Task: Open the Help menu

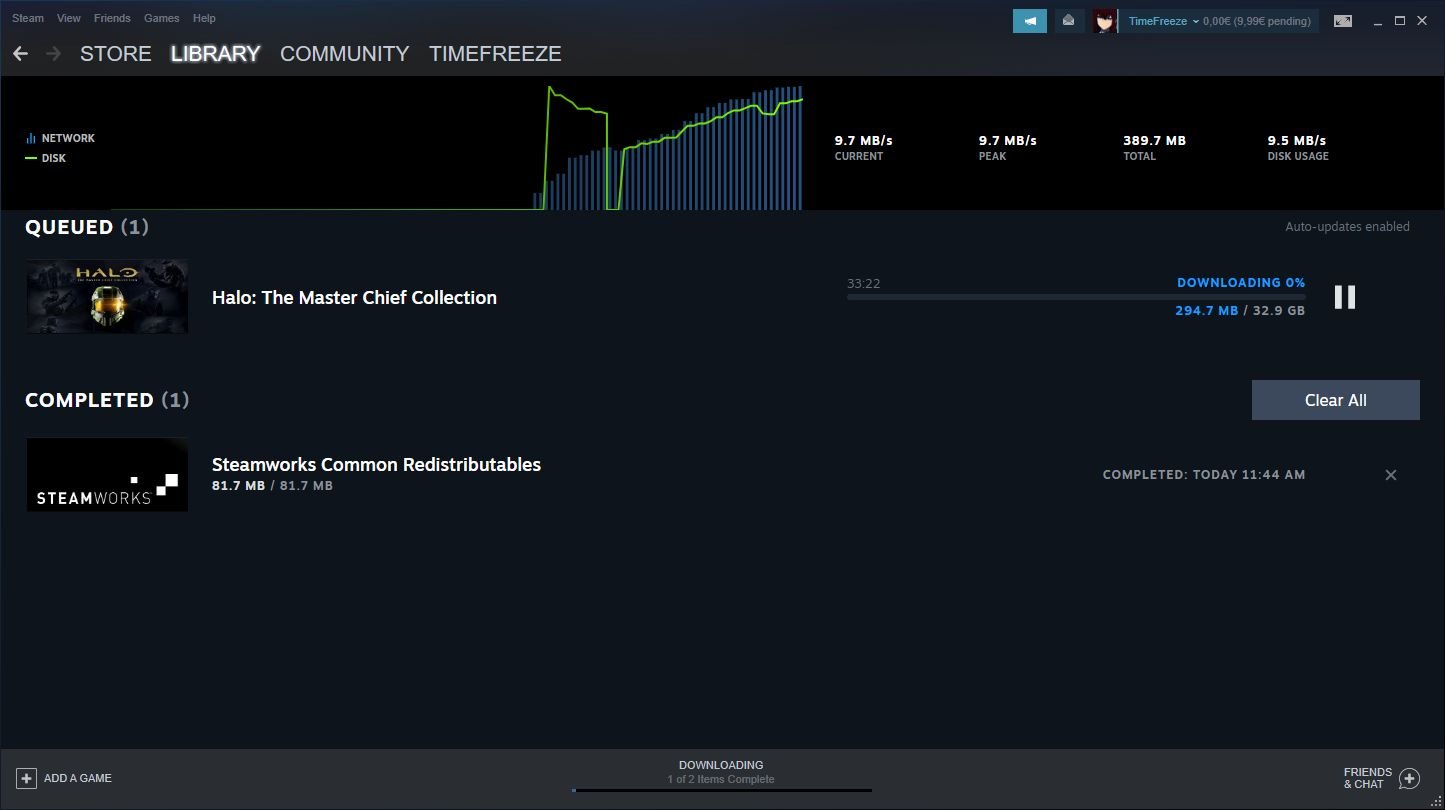Action: pos(204,18)
